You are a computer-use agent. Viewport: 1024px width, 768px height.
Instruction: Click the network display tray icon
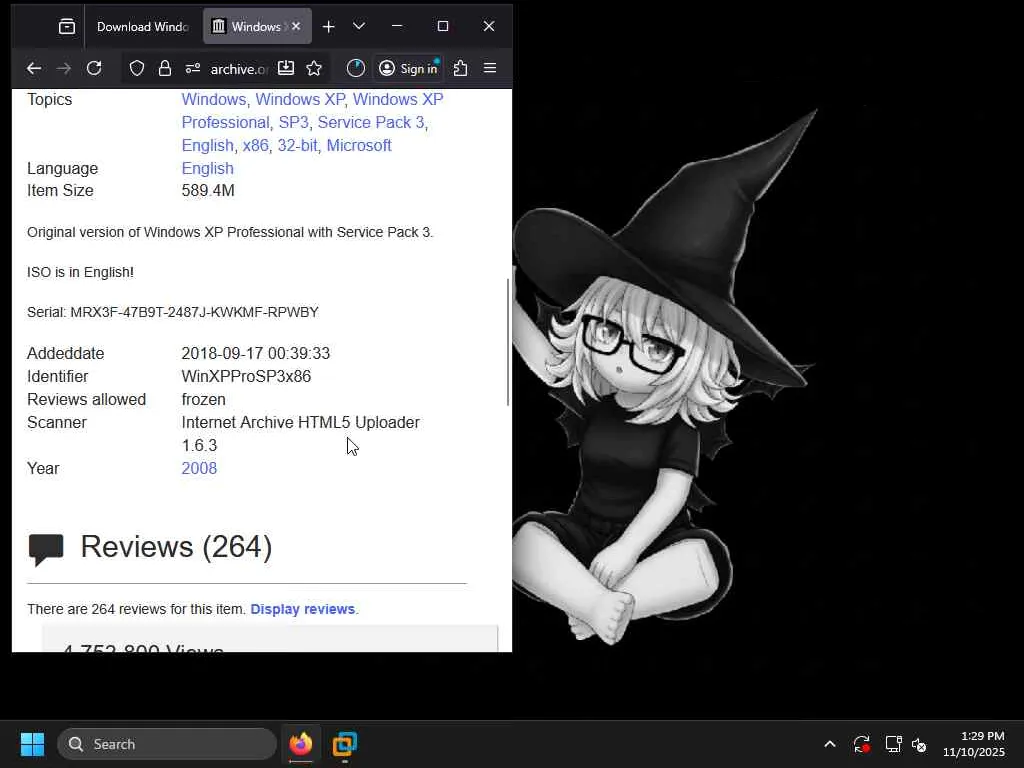(x=893, y=744)
